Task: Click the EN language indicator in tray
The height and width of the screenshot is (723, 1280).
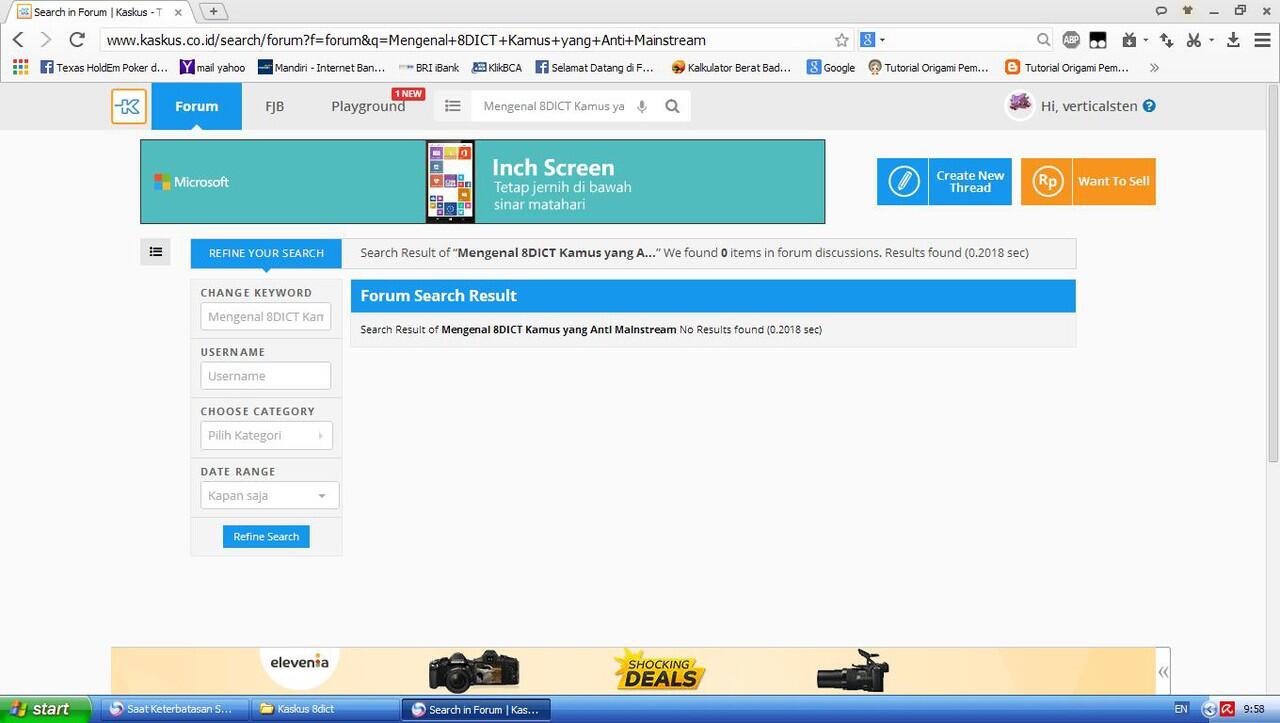Action: point(1181,709)
